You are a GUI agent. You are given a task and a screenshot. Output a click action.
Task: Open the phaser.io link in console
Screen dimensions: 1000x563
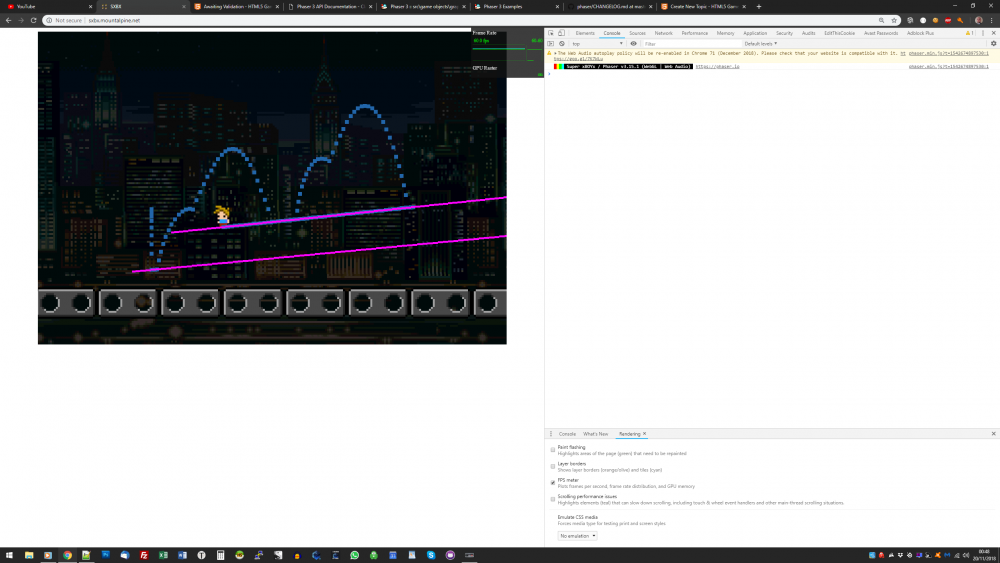pyautogui.click(x=717, y=66)
